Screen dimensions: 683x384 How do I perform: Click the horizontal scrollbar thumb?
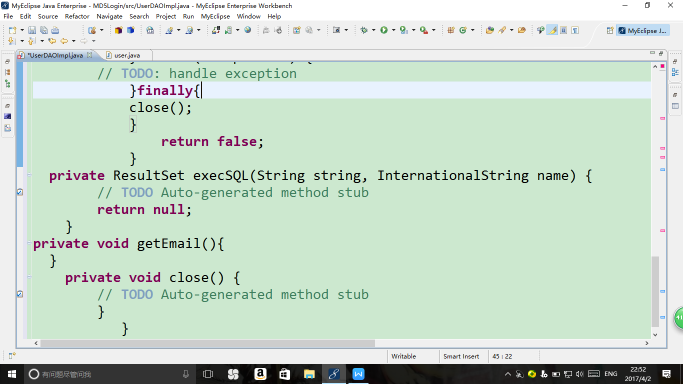click(x=208, y=343)
